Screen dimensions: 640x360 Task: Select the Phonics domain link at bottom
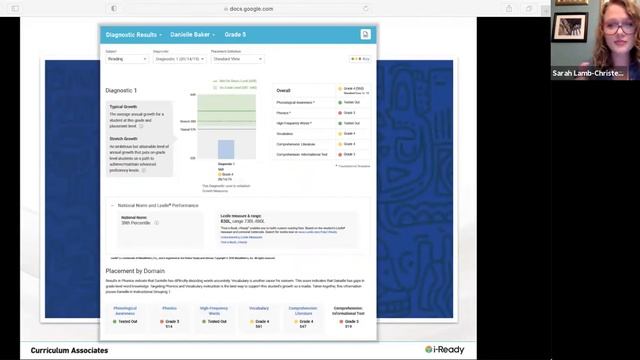tap(169, 308)
